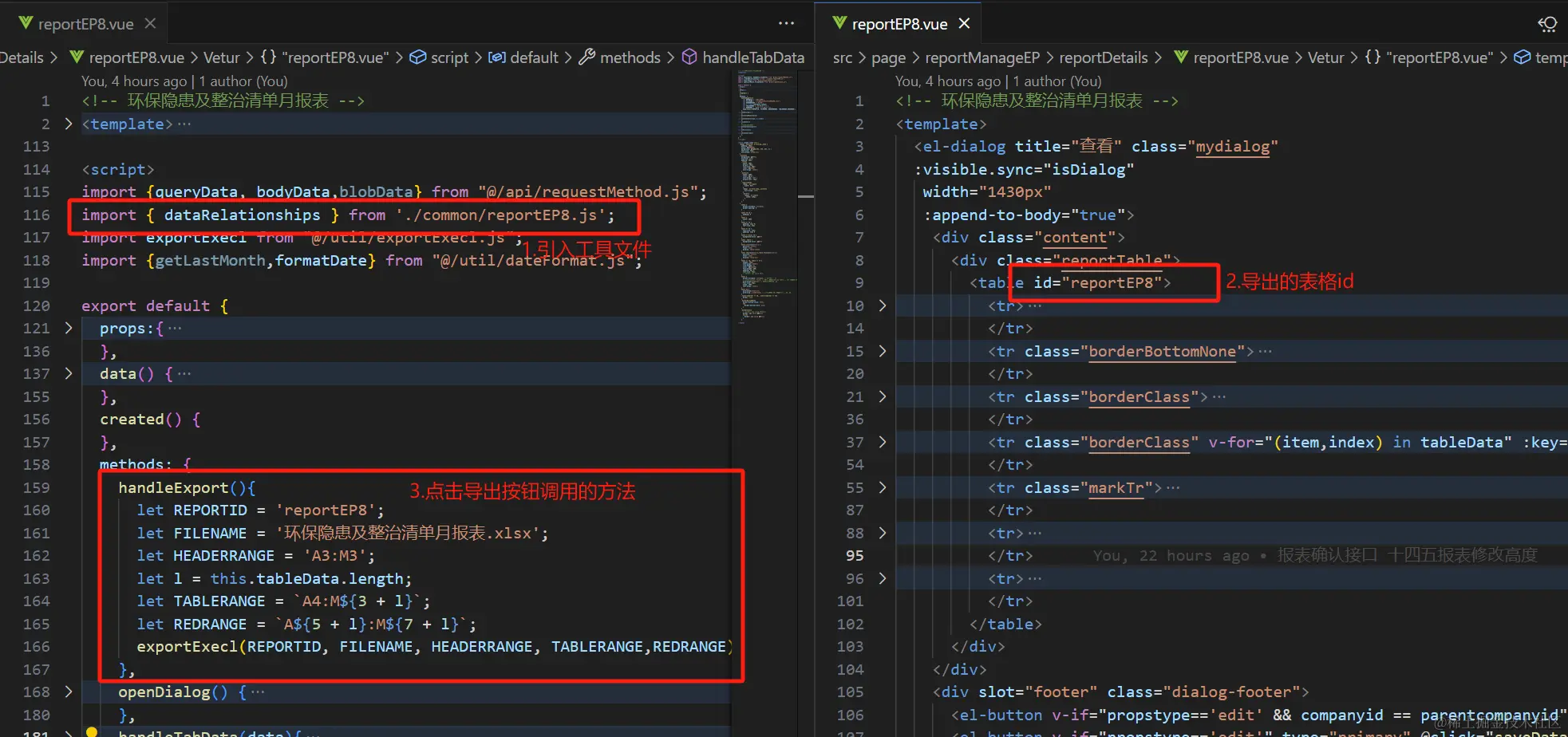Viewport: 1568px width, 737px height.
Task: Place cursor on 'handleExport' method name
Action: tap(173, 487)
